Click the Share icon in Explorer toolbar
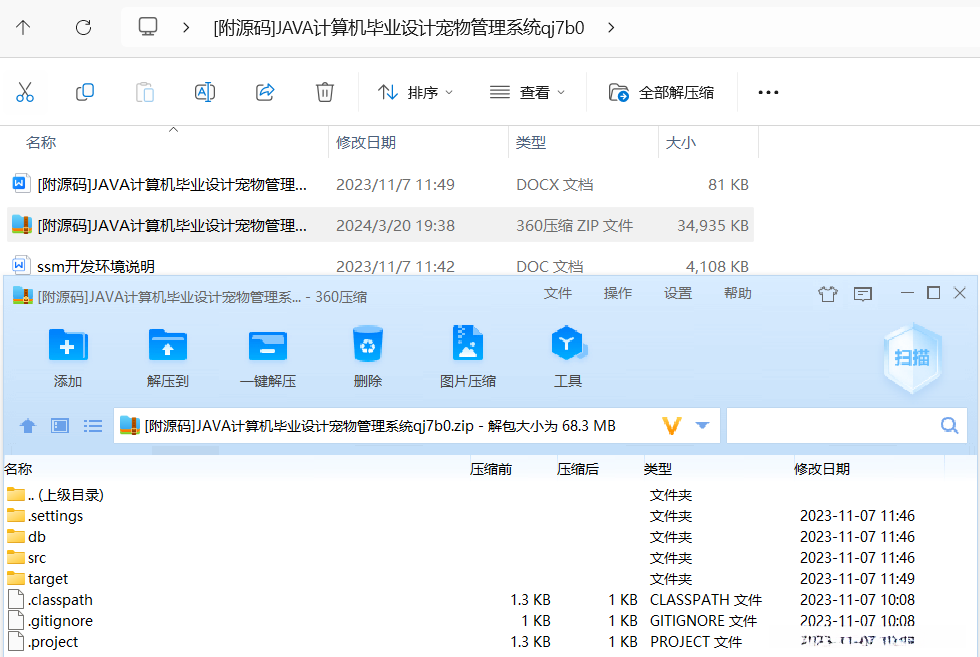The image size is (980, 657). (x=265, y=93)
